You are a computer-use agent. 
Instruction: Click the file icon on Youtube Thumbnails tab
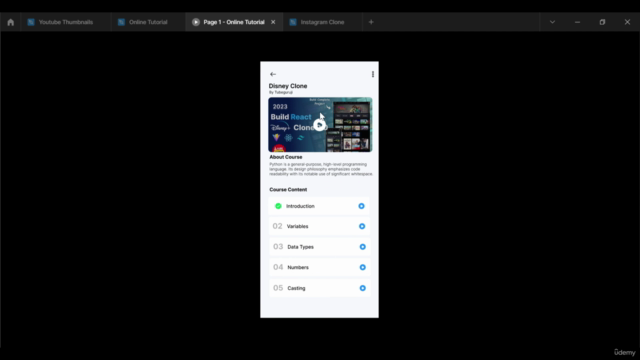coord(31,22)
